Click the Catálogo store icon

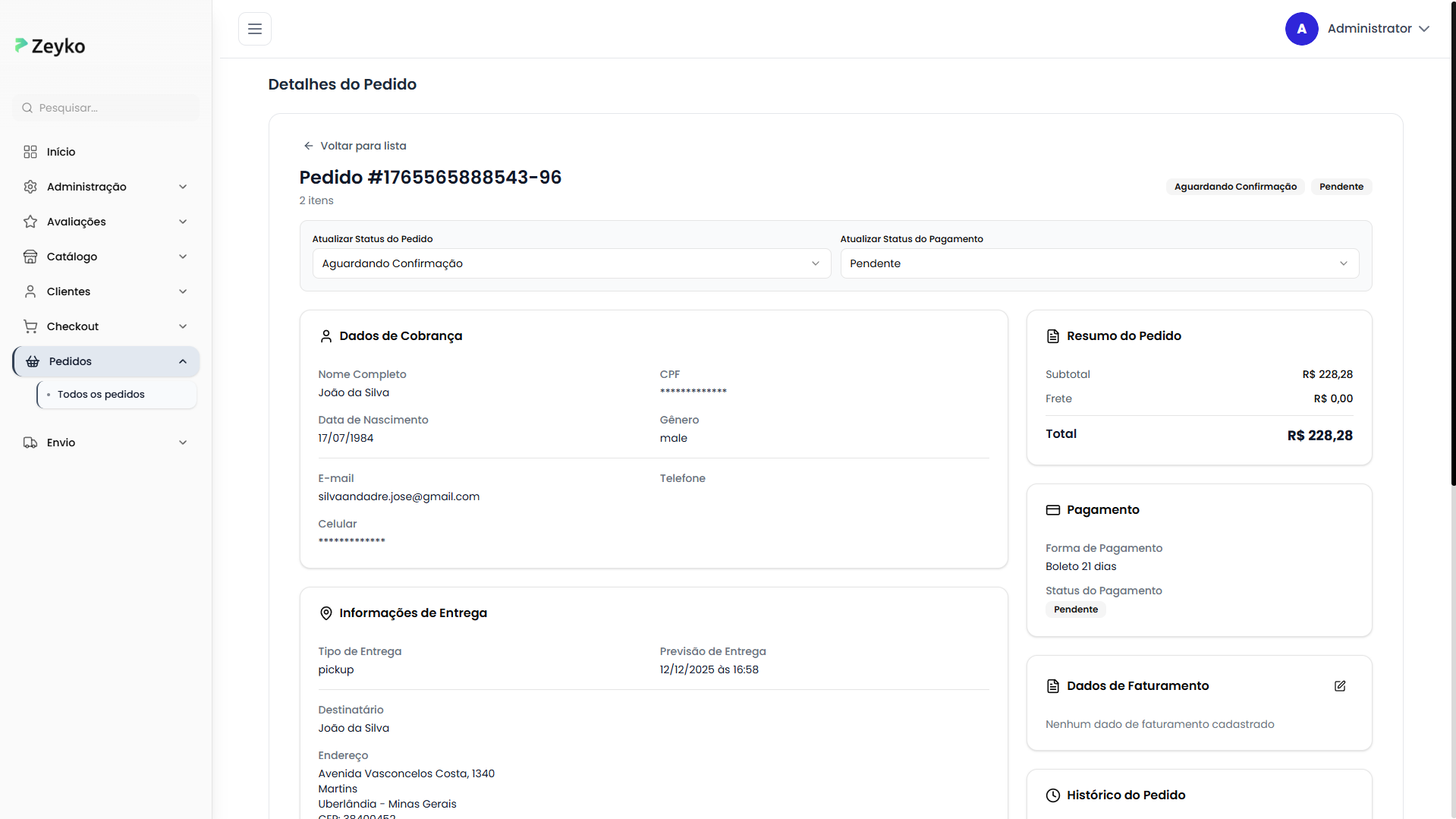click(30, 257)
